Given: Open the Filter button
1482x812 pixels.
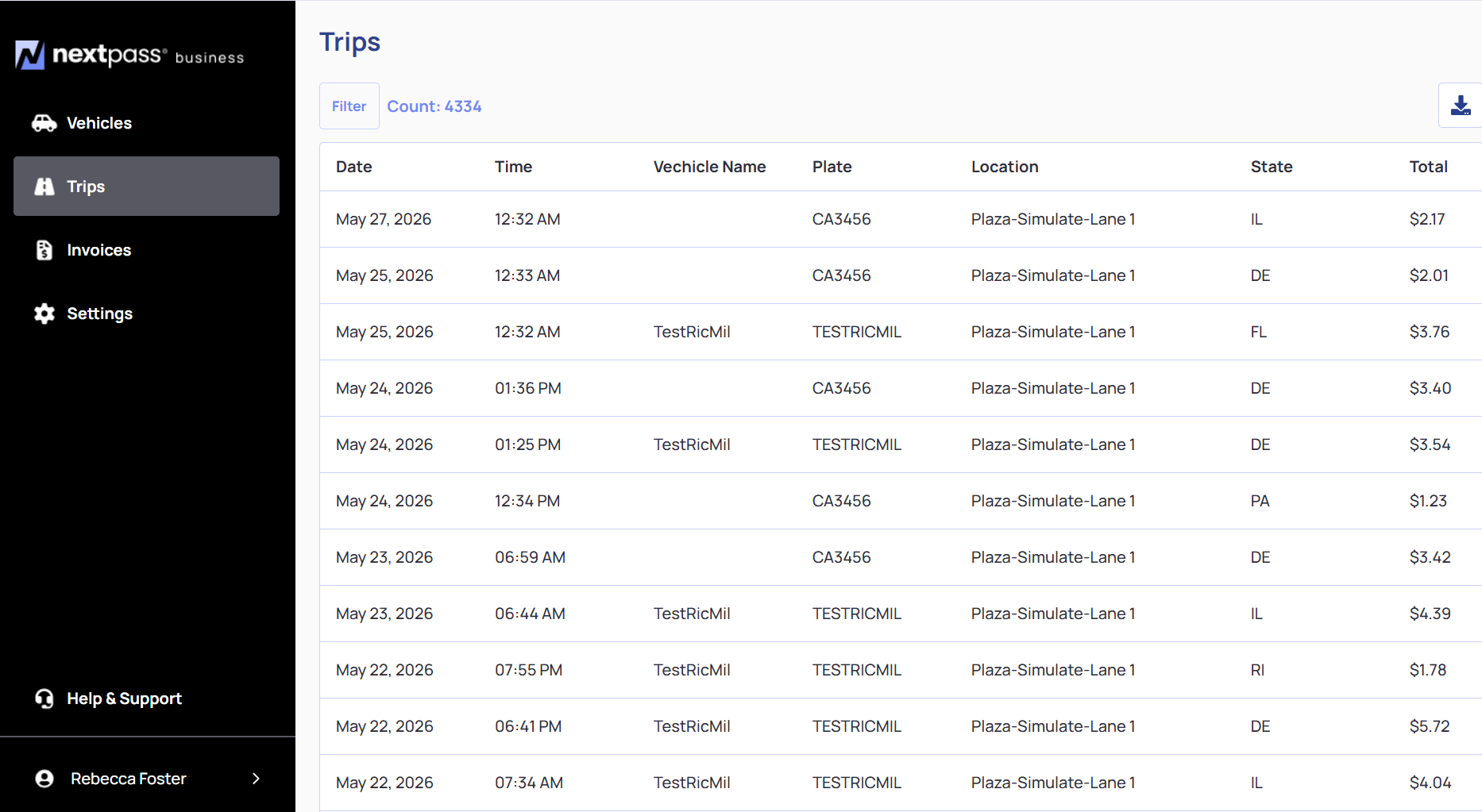Looking at the screenshot, I should coord(349,106).
